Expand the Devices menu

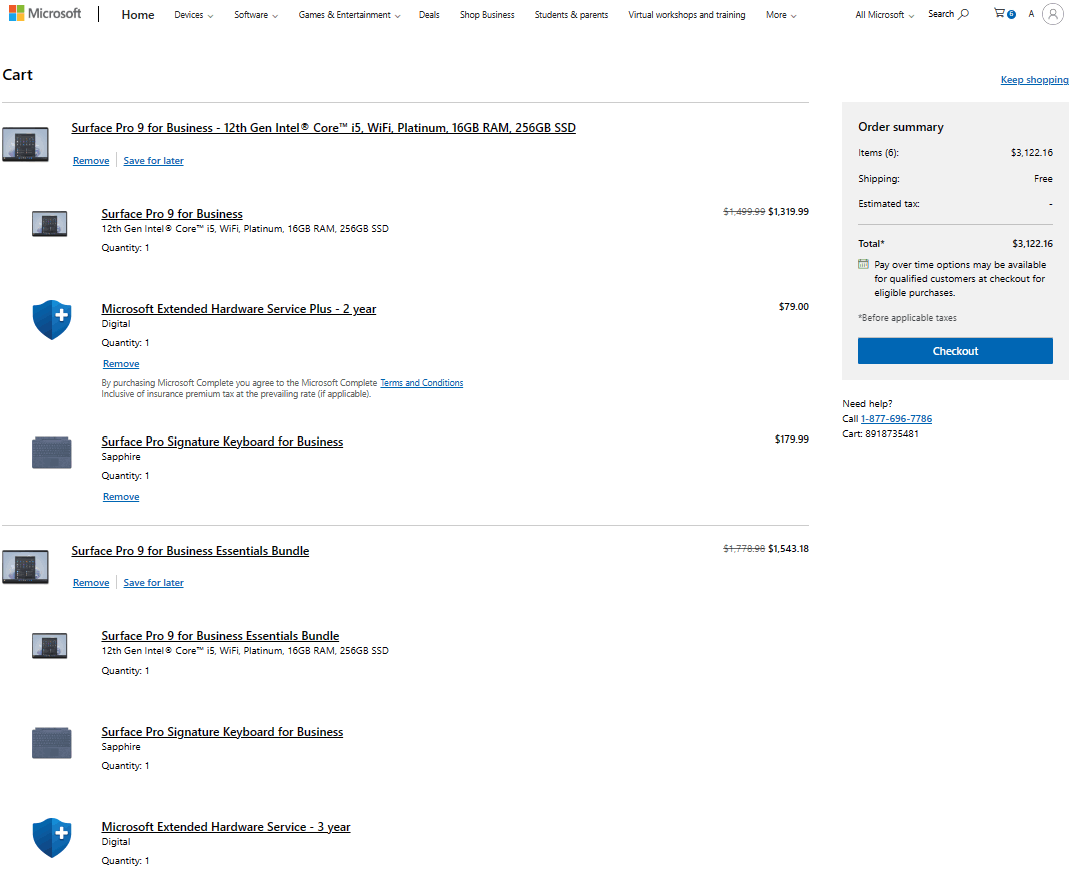tap(193, 14)
